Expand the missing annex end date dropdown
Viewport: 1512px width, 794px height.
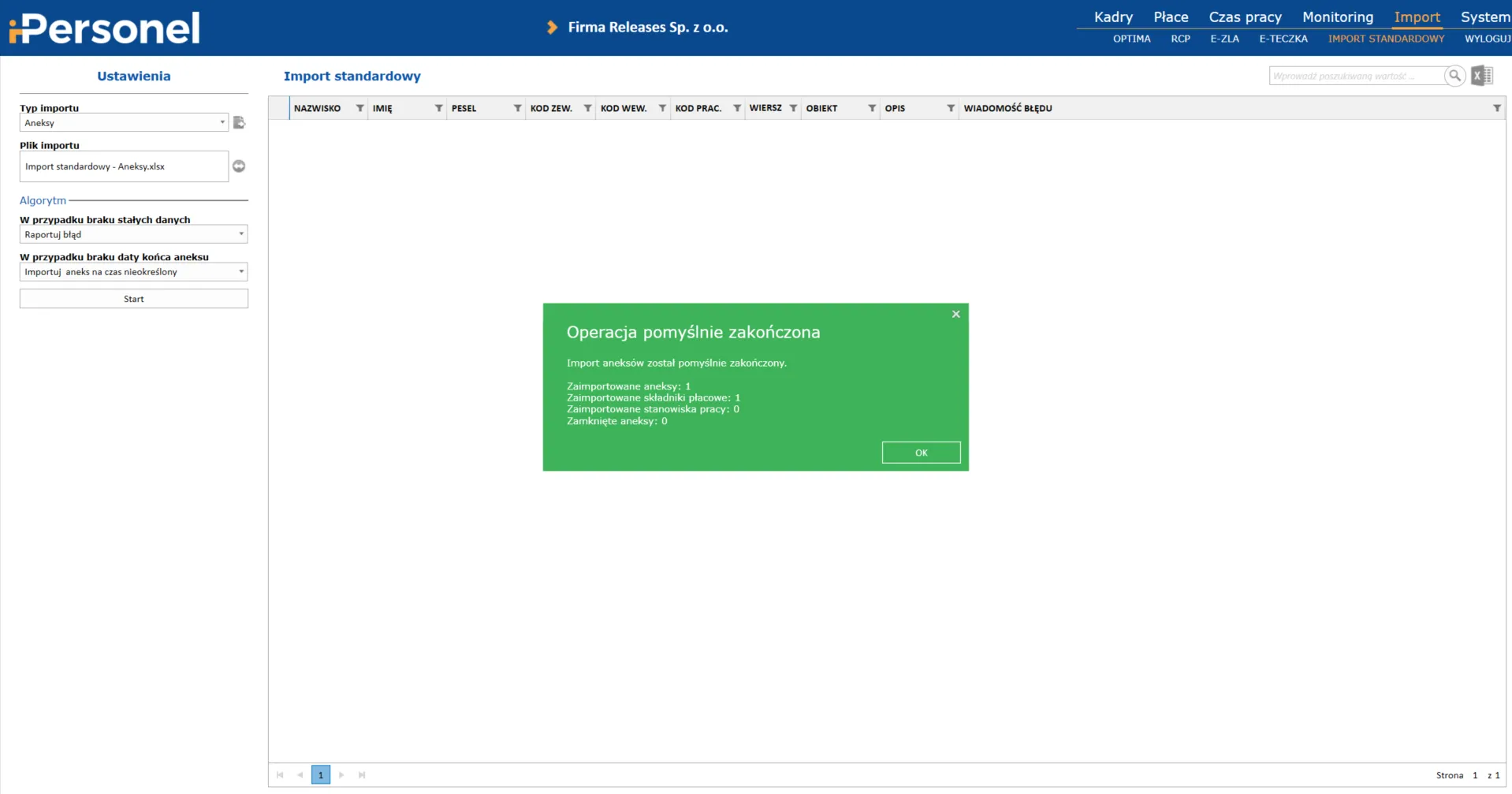pos(241,272)
